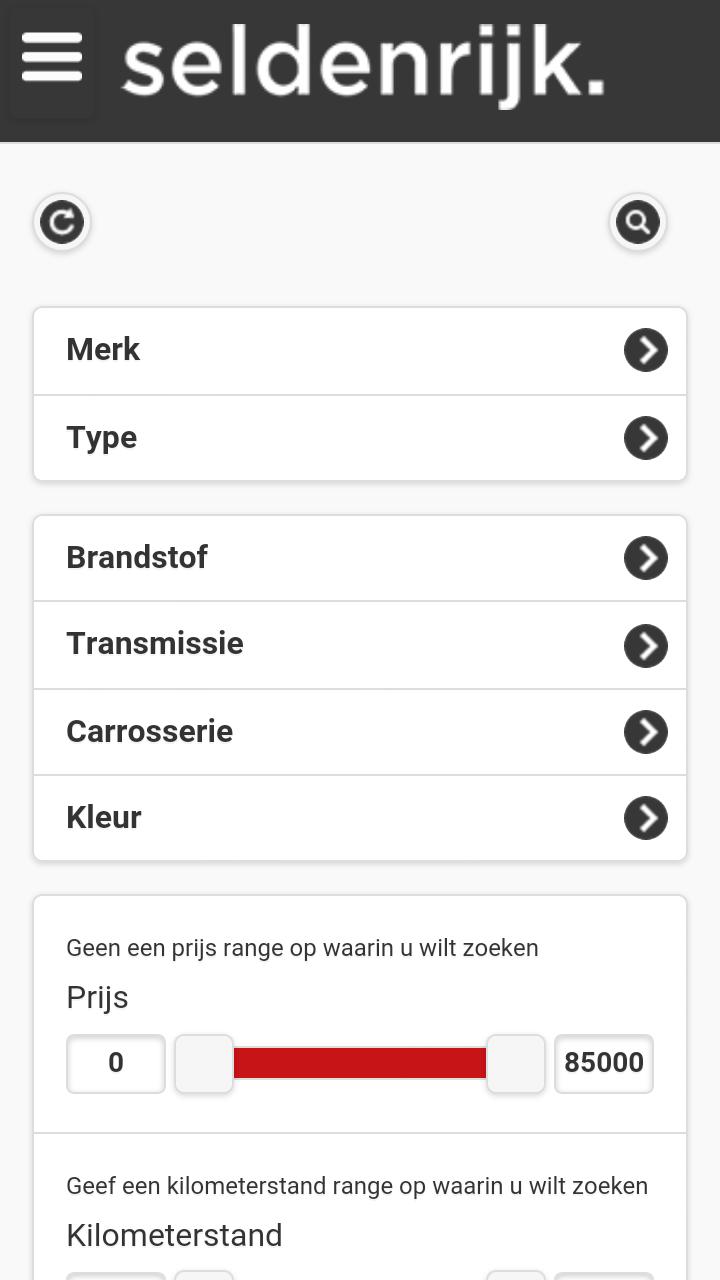Click the reset filters refresh icon
Screen dimensions: 720x1280
(x=62, y=222)
